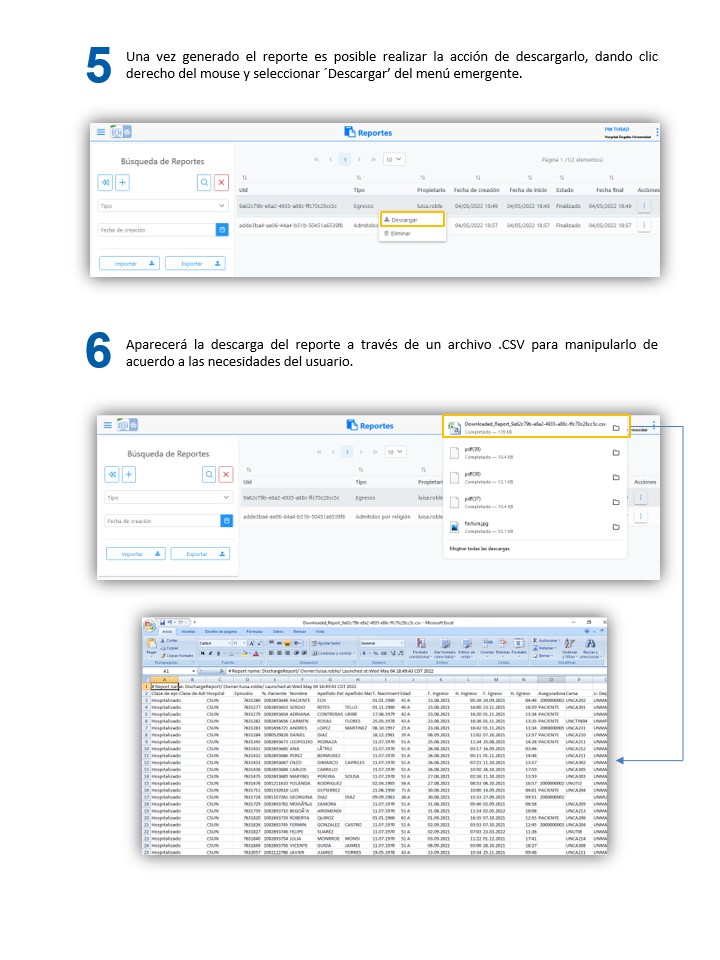Choose Eliminar in the context menu
Screen dimensions: 720x960
click(401, 233)
